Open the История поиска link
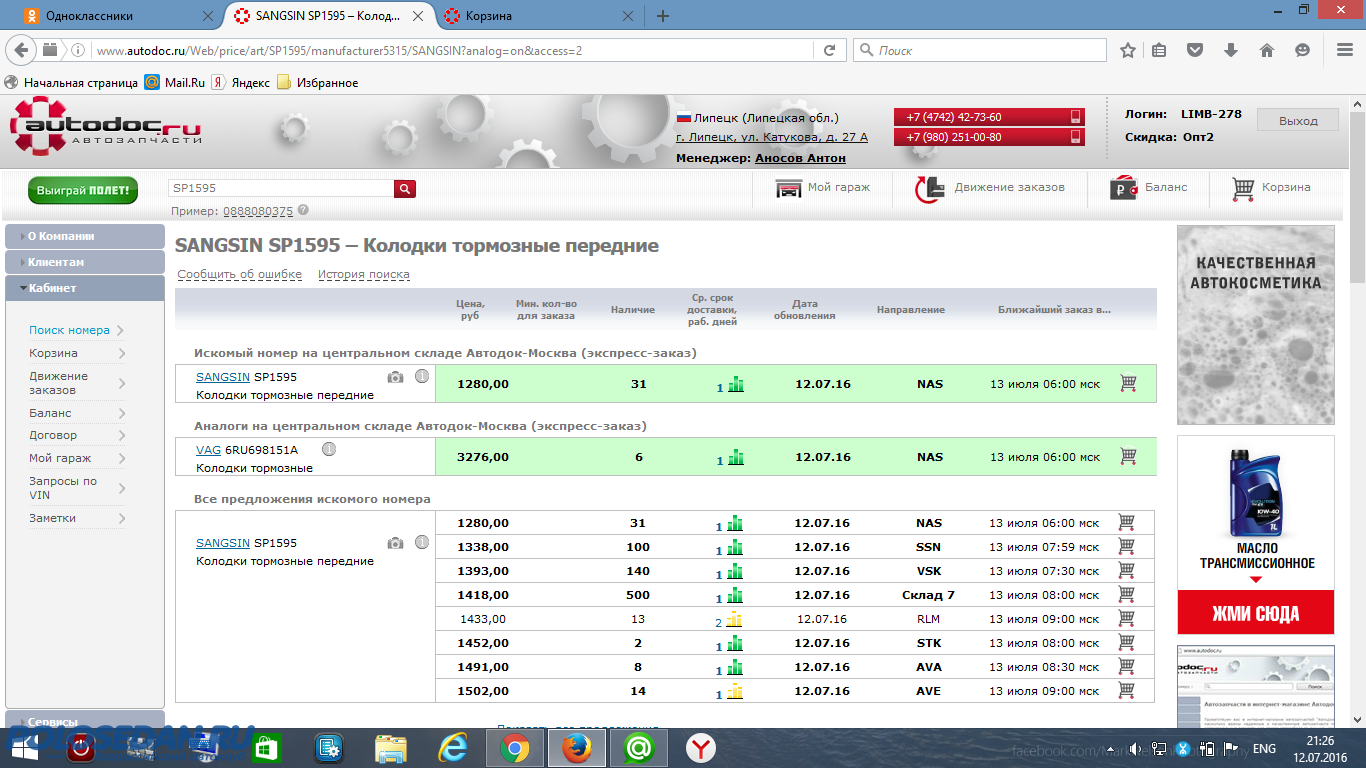The image size is (1366, 768). [363, 275]
